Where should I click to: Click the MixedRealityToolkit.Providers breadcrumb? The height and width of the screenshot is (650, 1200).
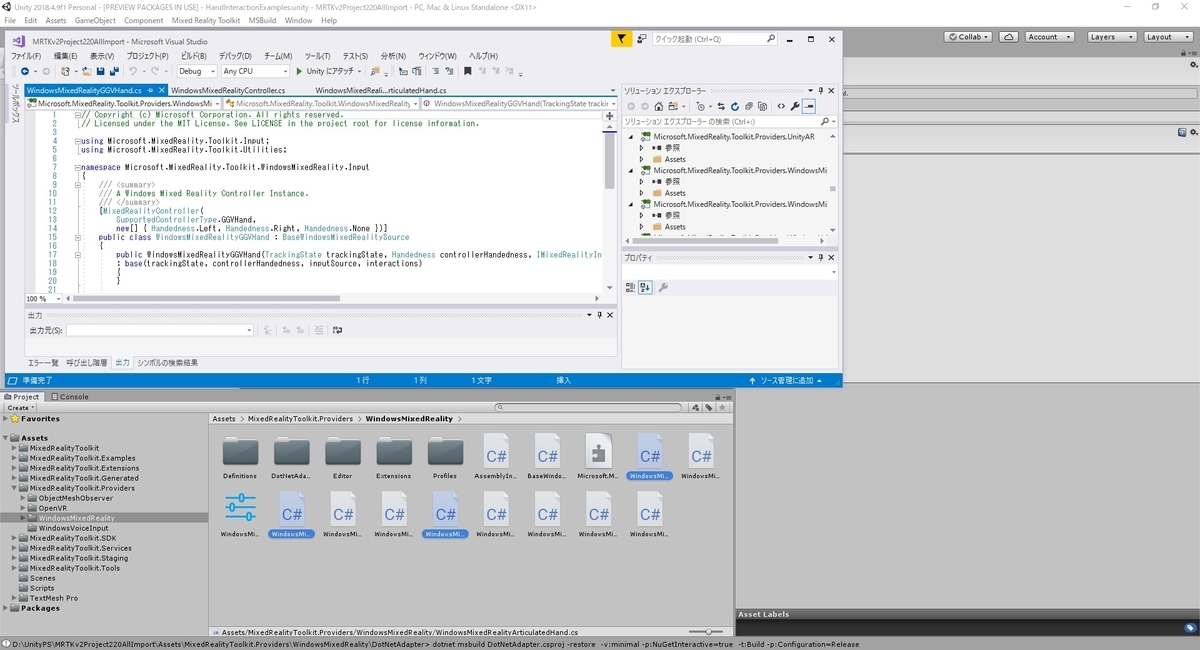pos(300,419)
